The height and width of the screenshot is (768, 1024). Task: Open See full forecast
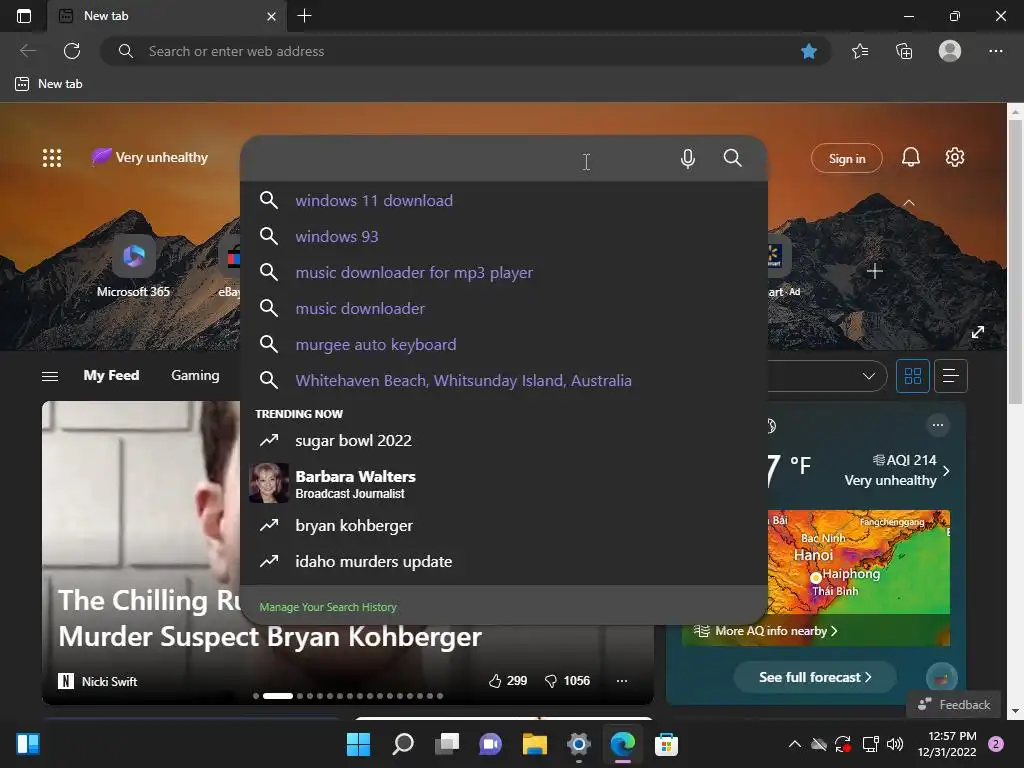point(815,677)
